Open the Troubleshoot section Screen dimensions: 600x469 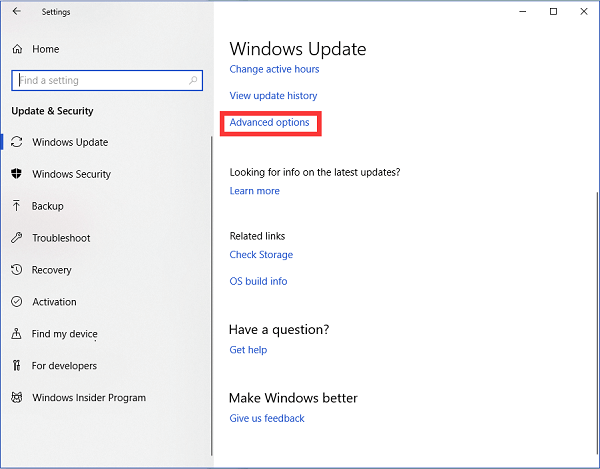click(61, 238)
